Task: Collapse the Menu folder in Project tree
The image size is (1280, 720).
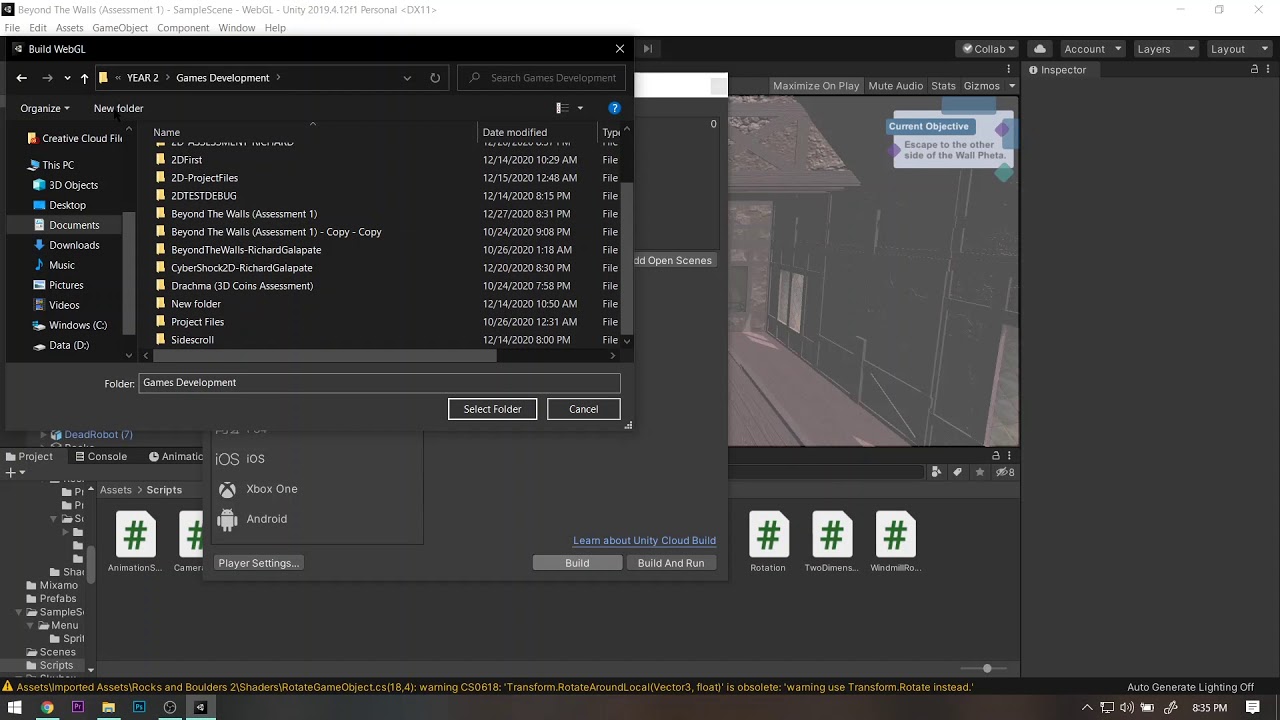Action: point(30,625)
